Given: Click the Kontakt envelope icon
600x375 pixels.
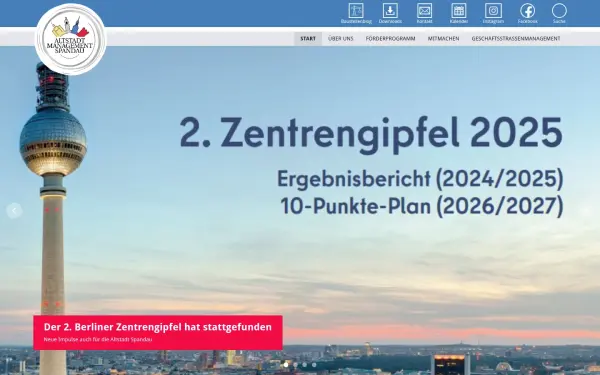Looking at the screenshot, I should pyautogui.click(x=424, y=11).
